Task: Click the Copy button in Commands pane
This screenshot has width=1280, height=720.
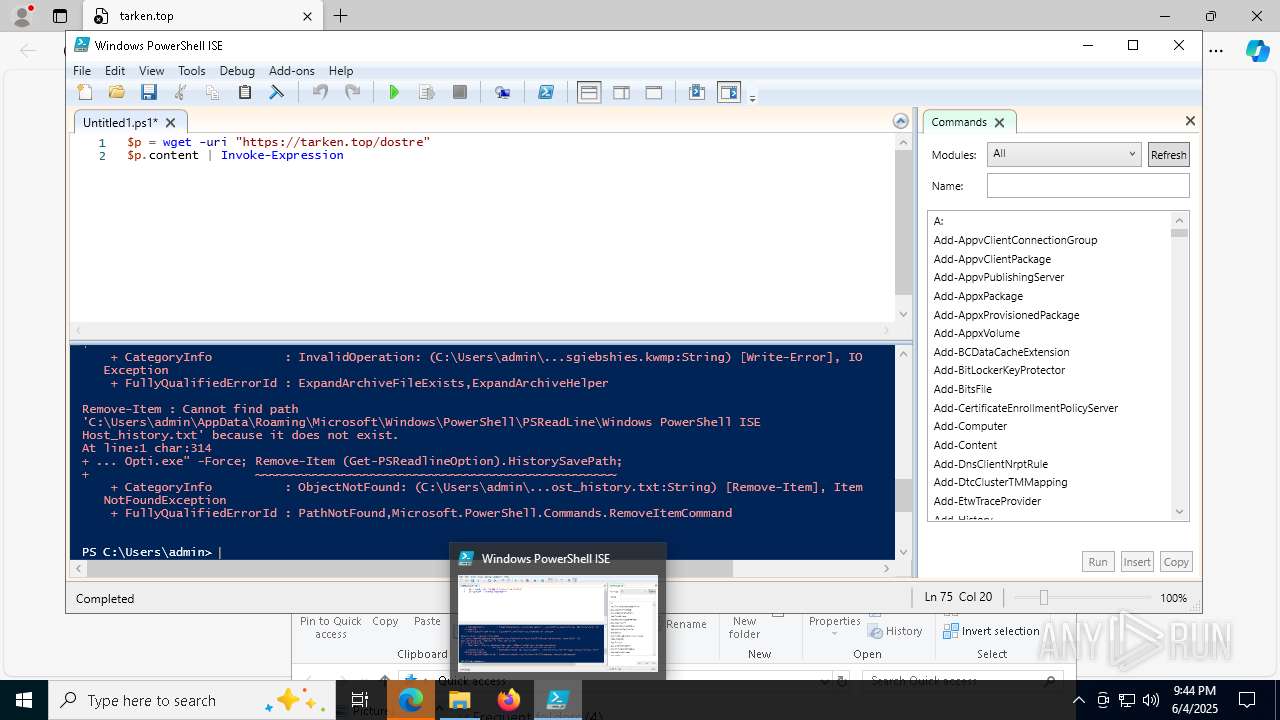Action: (x=1176, y=562)
